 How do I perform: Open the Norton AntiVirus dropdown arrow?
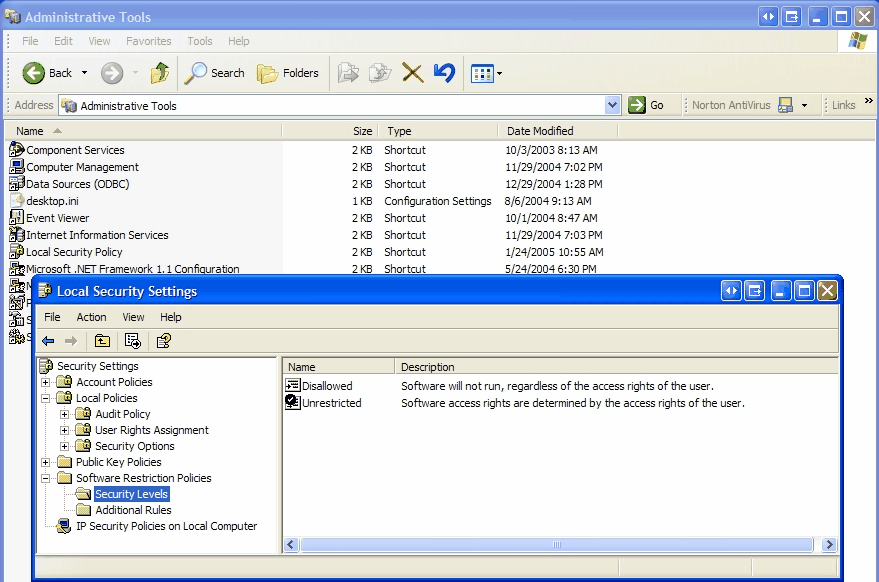tap(804, 105)
